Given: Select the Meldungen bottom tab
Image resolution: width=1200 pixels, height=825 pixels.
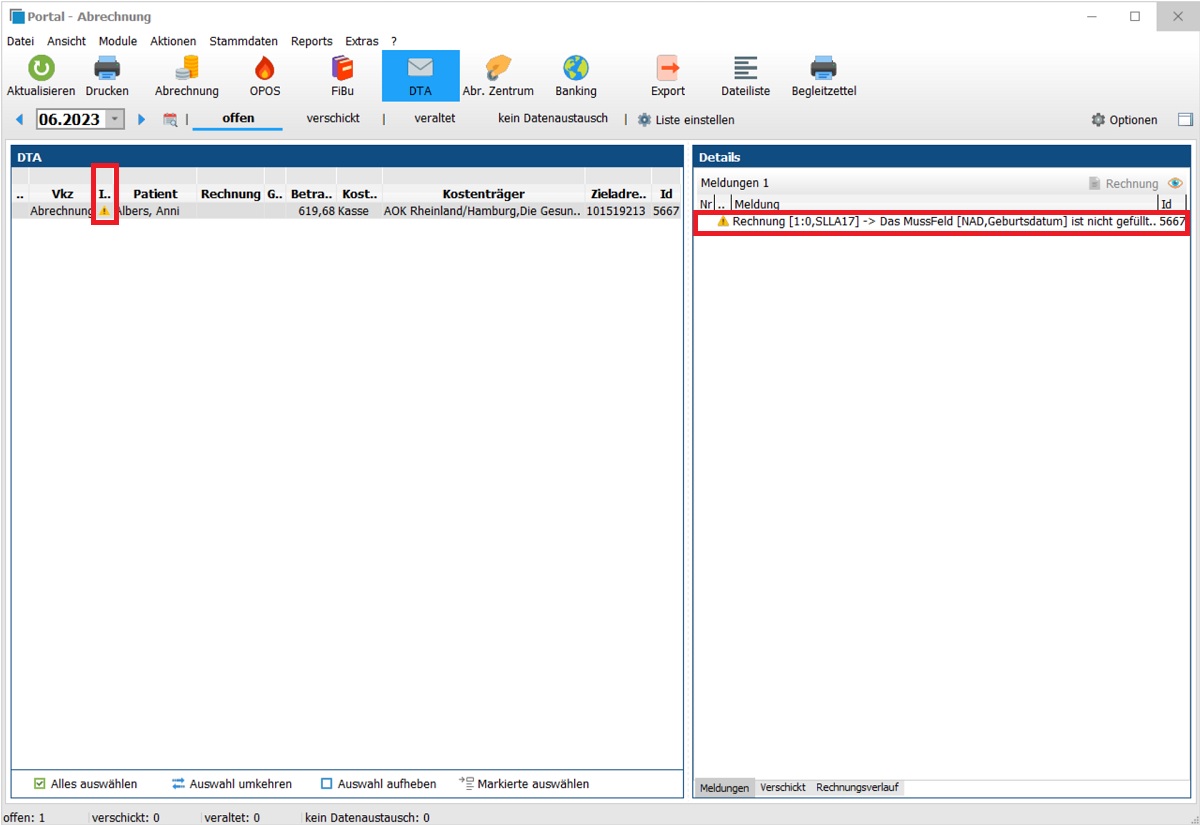Looking at the screenshot, I should pyautogui.click(x=724, y=788).
